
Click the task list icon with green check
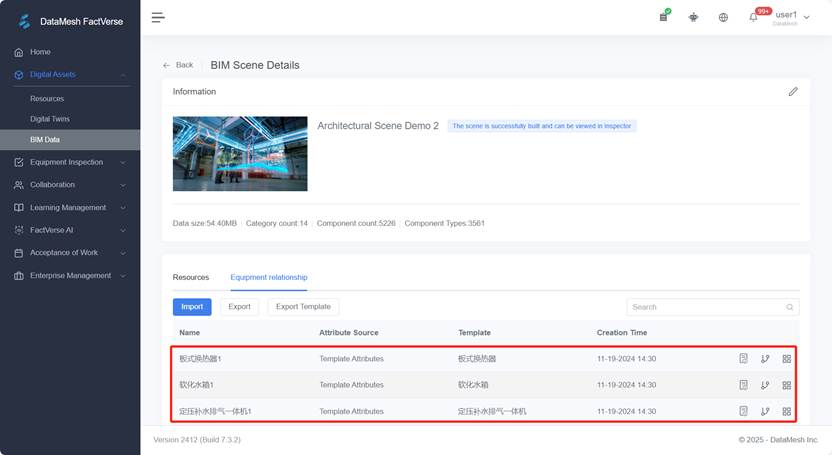pyautogui.click(x=664, y=17)
